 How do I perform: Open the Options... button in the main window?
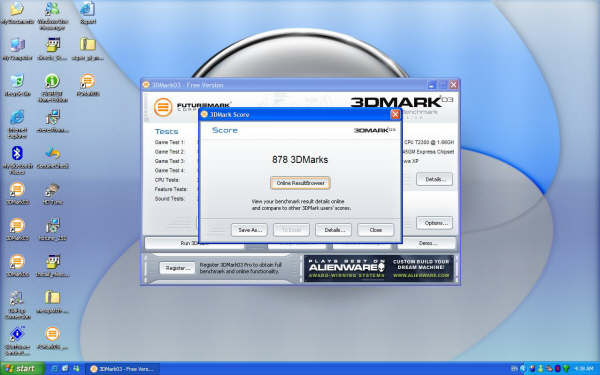[x=434, y=223]
